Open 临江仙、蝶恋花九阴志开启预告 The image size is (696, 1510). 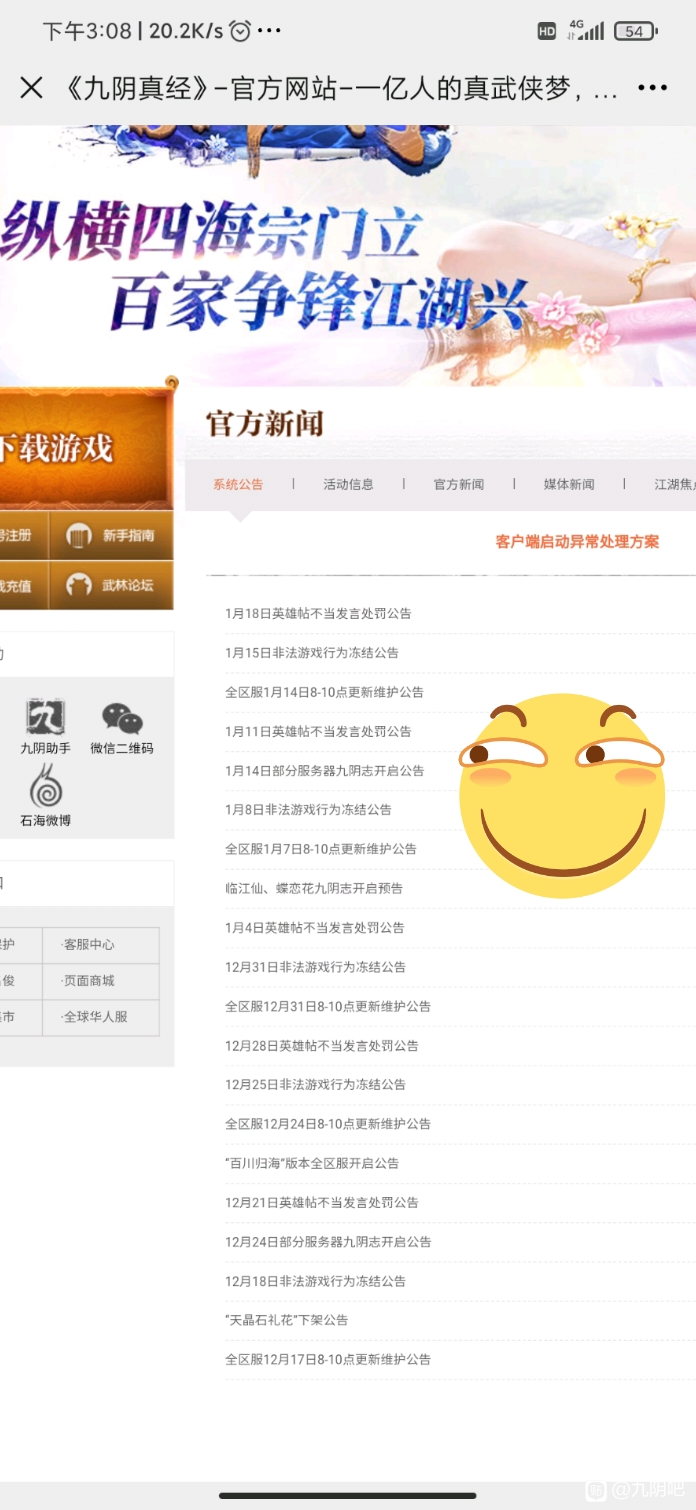(x=314, y=888)
